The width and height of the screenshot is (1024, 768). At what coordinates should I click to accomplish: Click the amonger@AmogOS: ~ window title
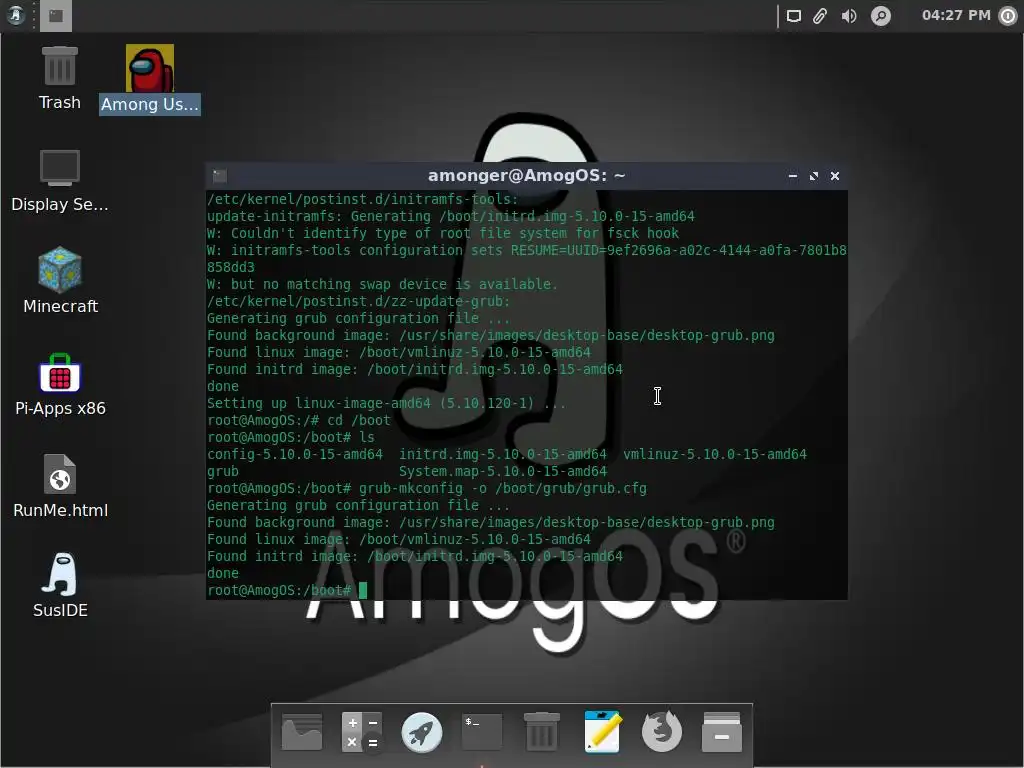tap(526, 176)
